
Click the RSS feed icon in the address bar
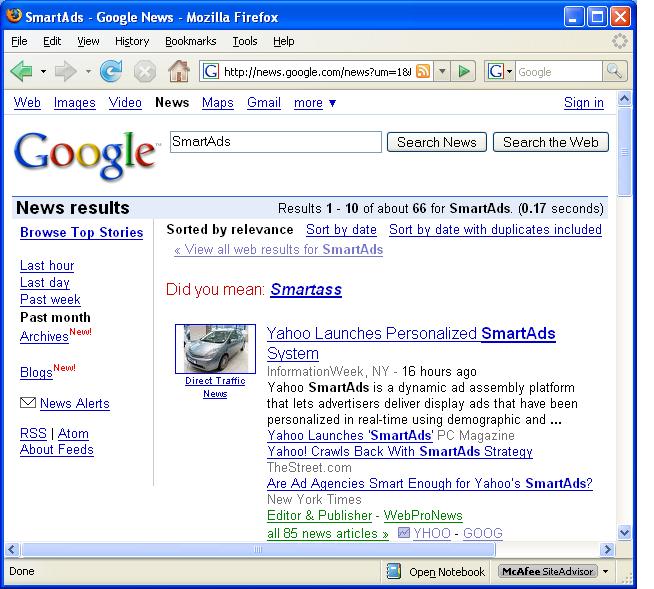tap(423, 71)
